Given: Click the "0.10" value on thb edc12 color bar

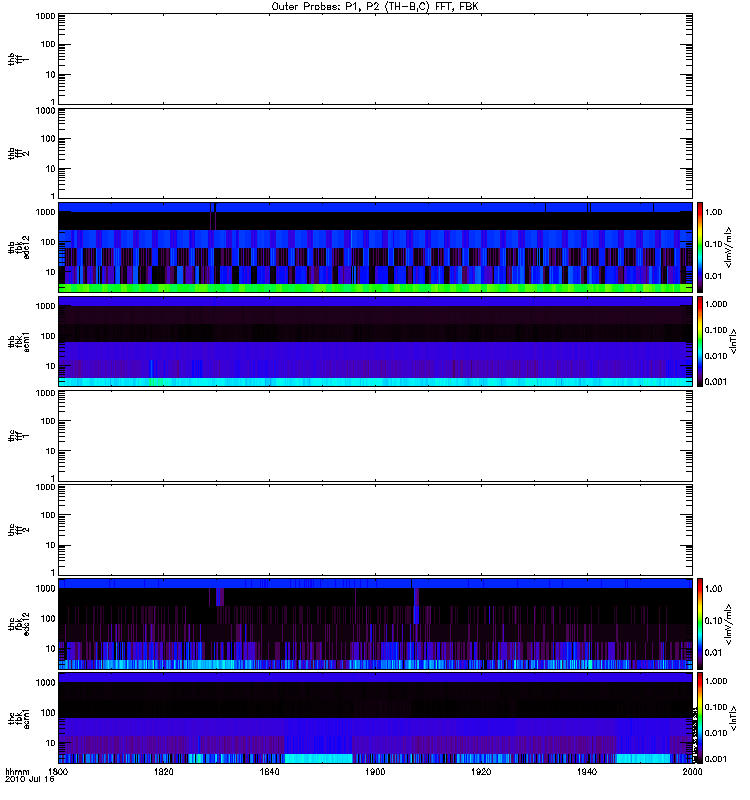Looking at the screenshot, I should point(713,244).
